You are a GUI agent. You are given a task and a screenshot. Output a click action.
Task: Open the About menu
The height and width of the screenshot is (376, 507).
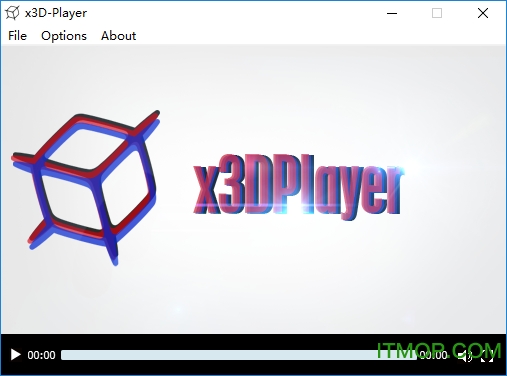click(118, 36)
